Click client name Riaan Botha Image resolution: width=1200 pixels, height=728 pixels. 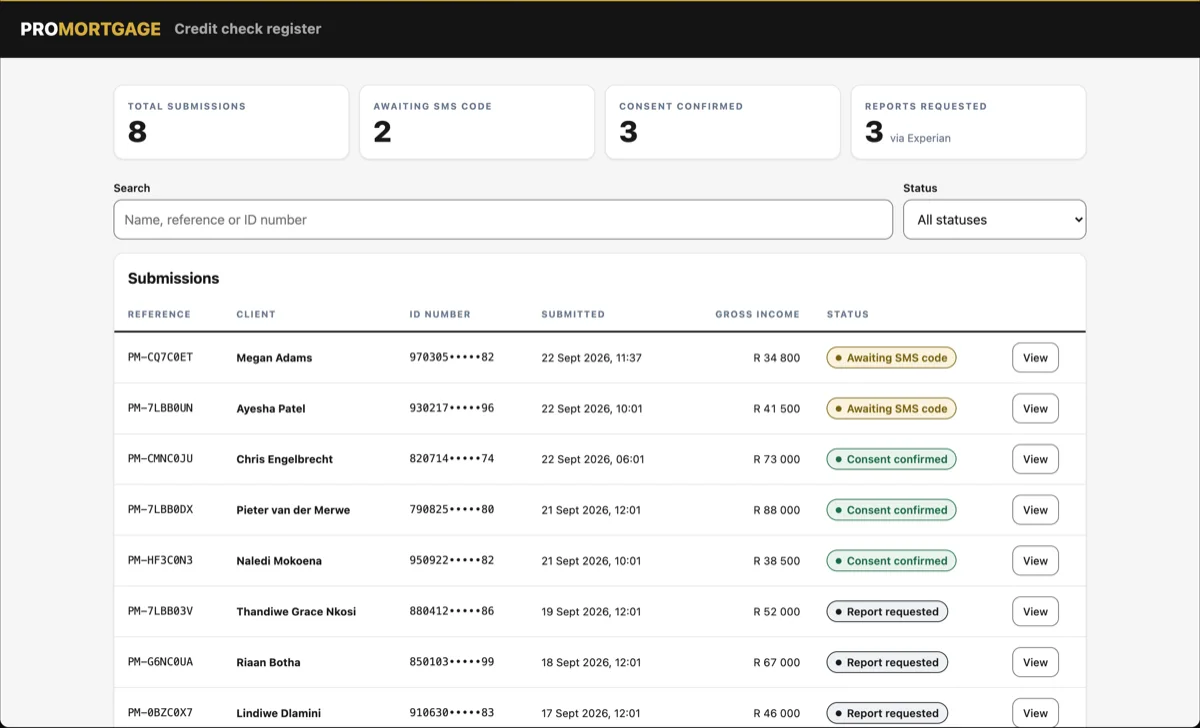268,663
